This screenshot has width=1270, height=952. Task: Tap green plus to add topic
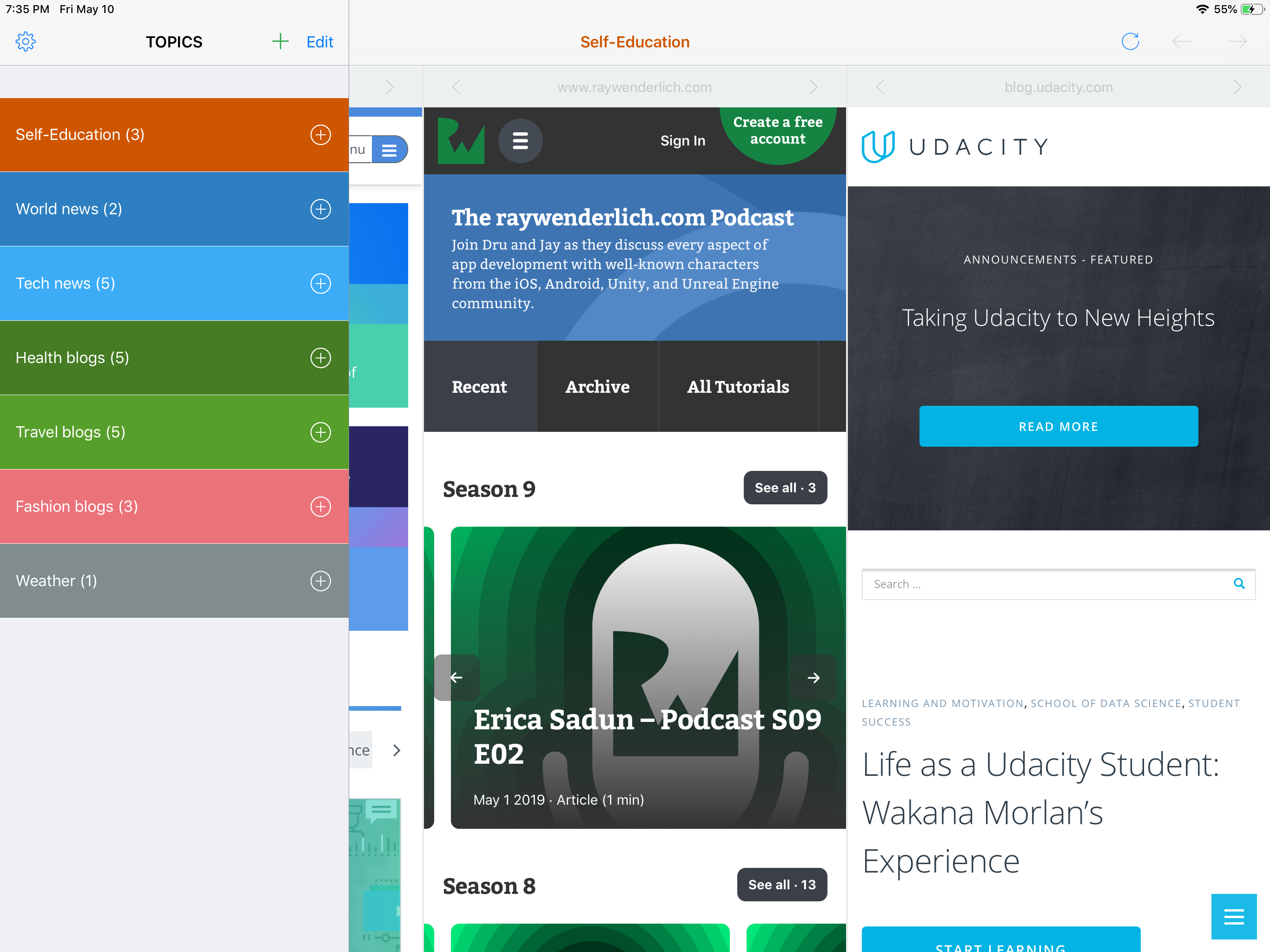coord(279,41)
